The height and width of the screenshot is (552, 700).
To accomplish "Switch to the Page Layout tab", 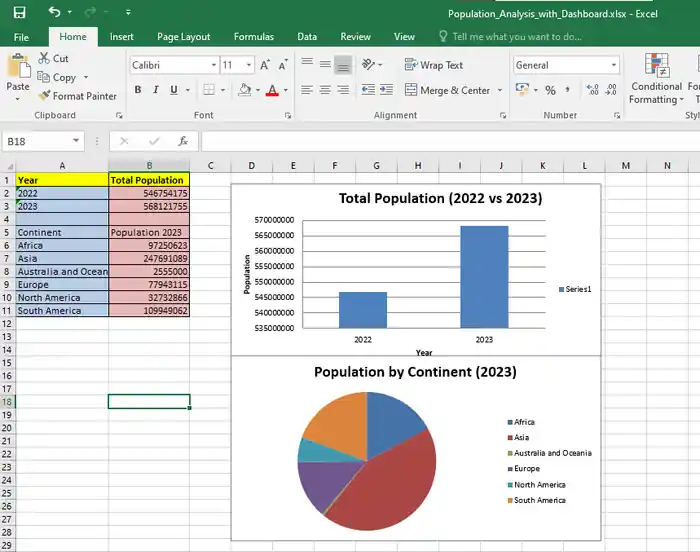I will point(183,37).
